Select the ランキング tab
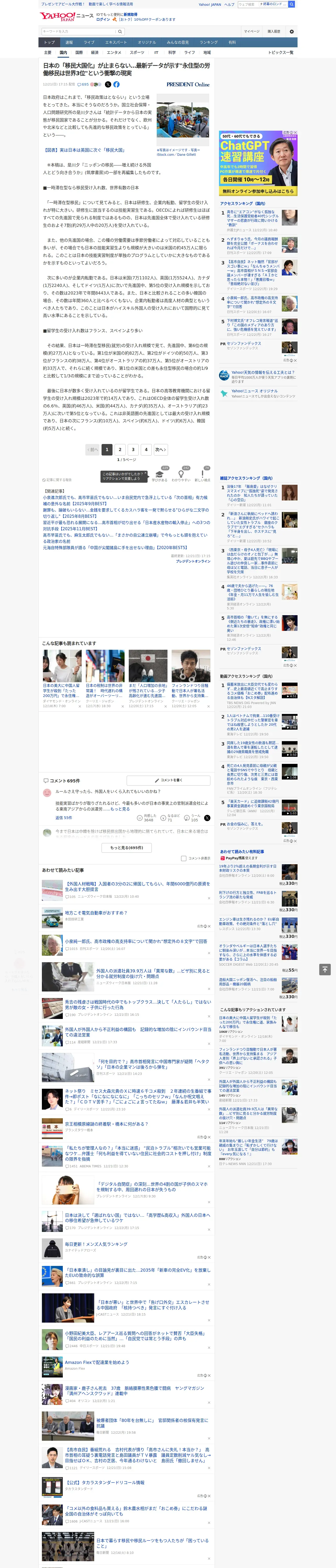The width and height of the screenshot is (336, 1568). point(209,43)
